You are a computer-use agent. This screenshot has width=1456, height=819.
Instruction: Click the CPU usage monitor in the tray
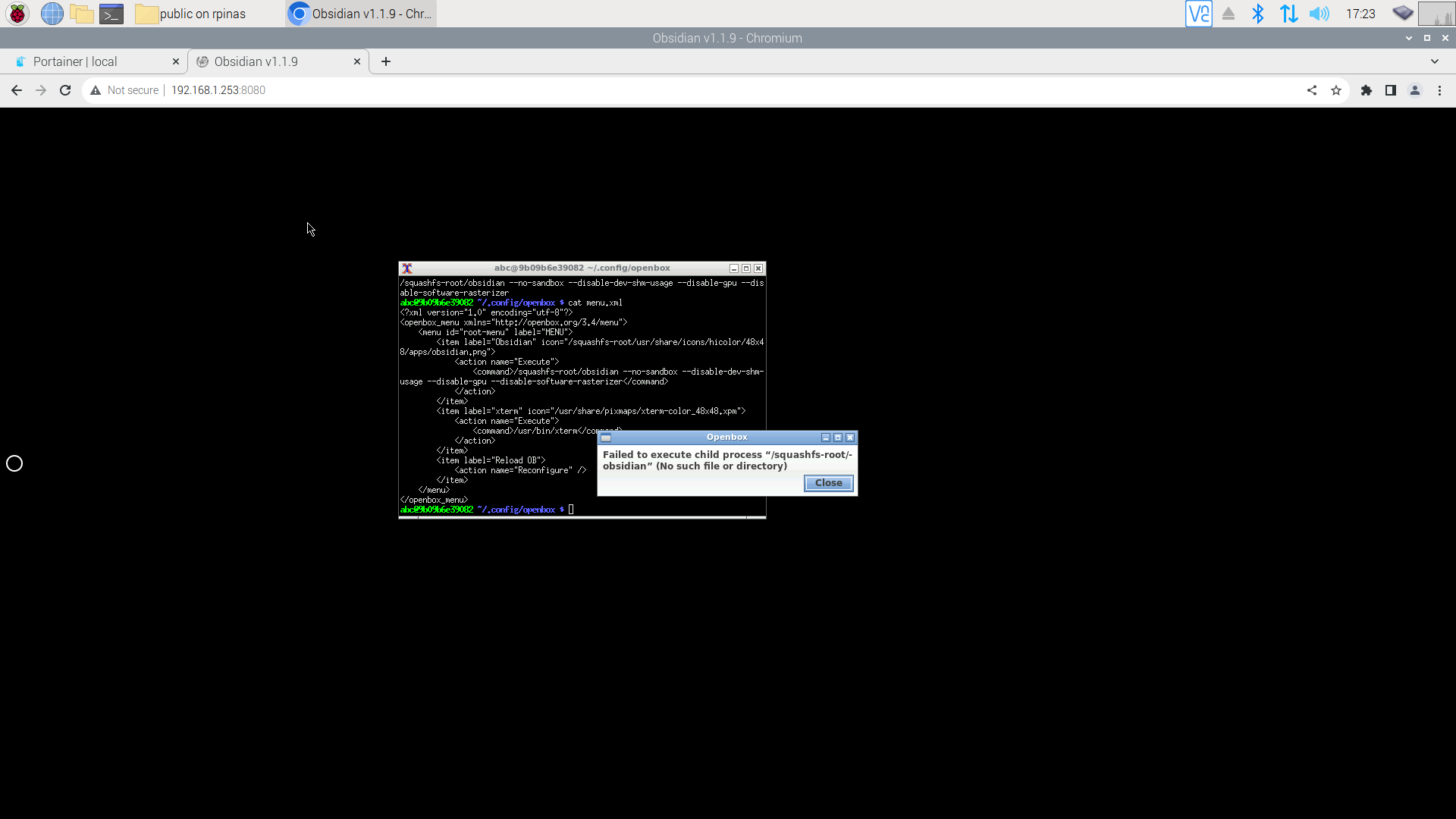tap(1436, 13)
